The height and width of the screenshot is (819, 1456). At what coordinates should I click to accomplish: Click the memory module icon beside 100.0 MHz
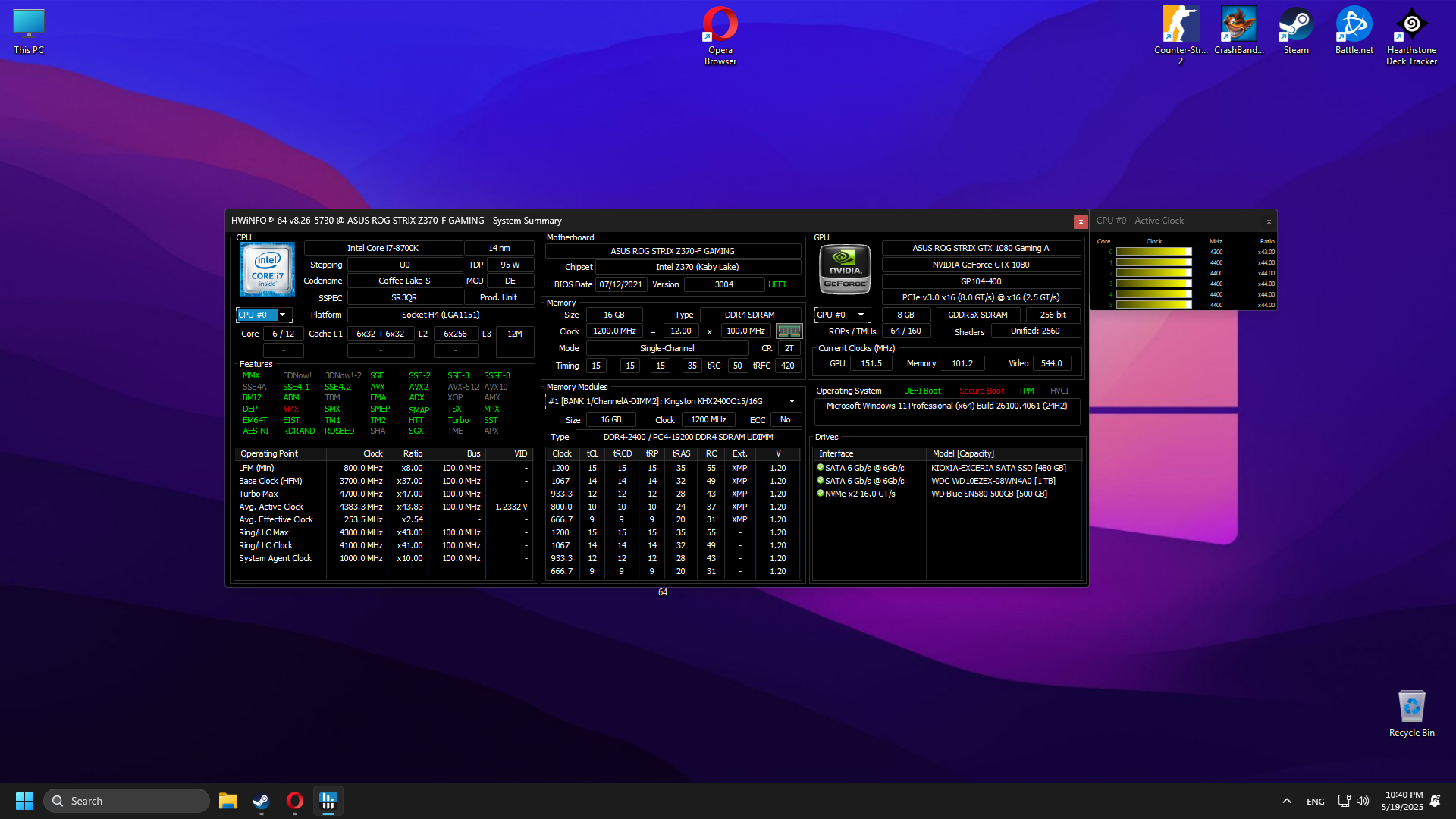(789, 331)
